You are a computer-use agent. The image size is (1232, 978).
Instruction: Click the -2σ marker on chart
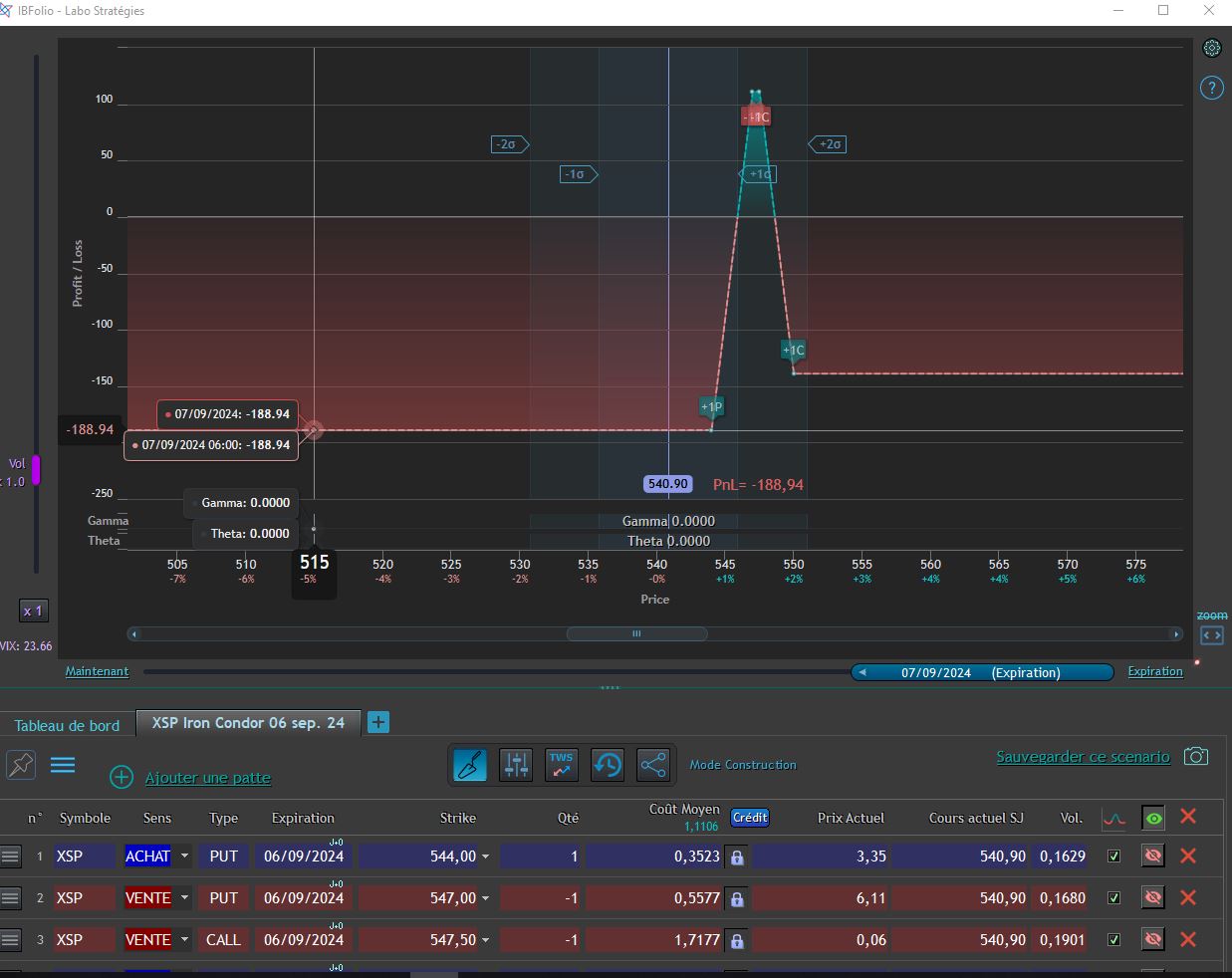coord(509,144)
